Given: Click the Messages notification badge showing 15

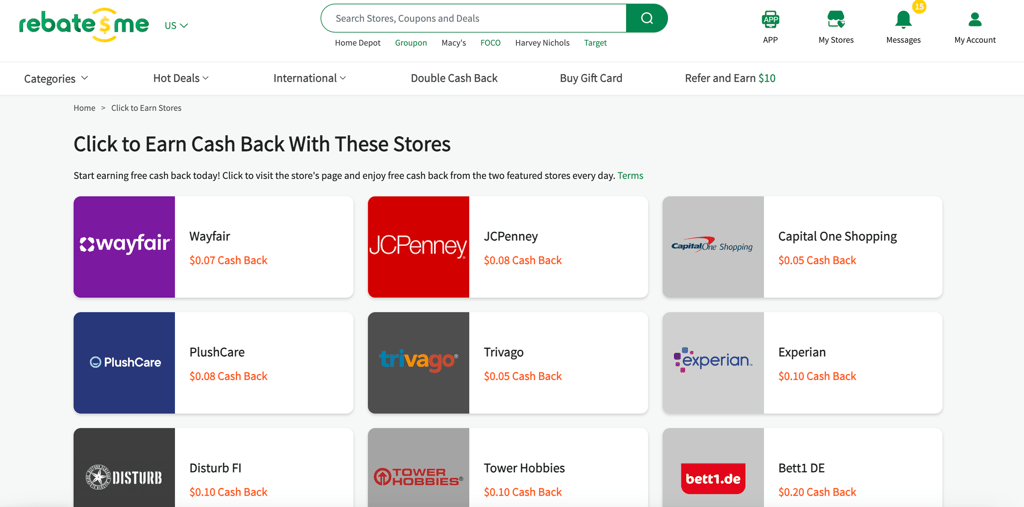Looking at the screenshot, I should click(919, 7).
